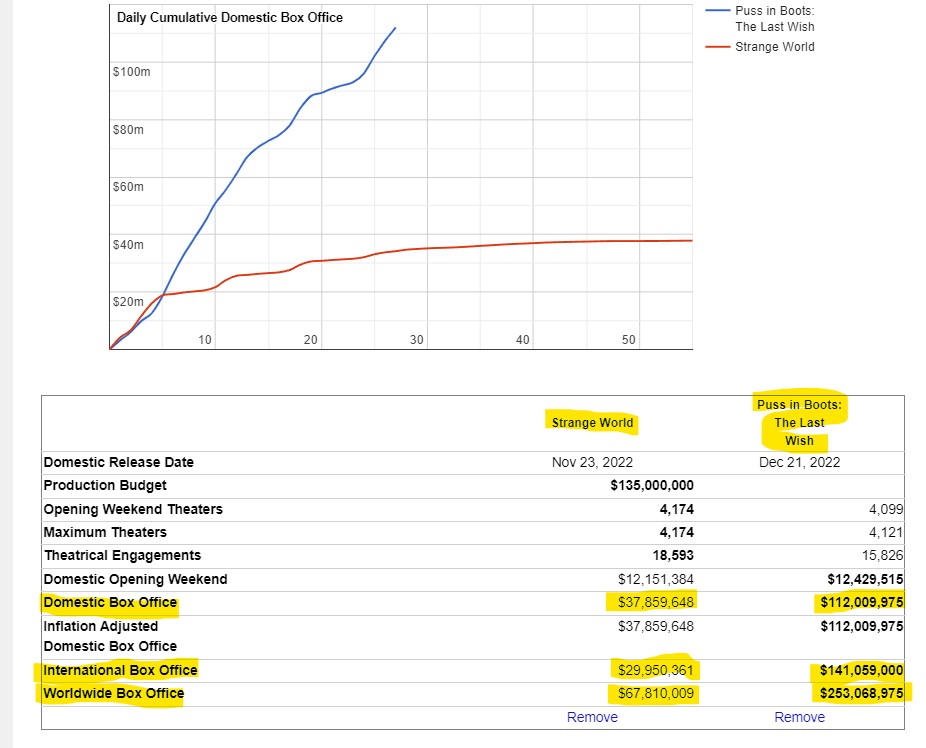
Task: Click the Remove link under Strange World column
Action: [x=592, y=717]
